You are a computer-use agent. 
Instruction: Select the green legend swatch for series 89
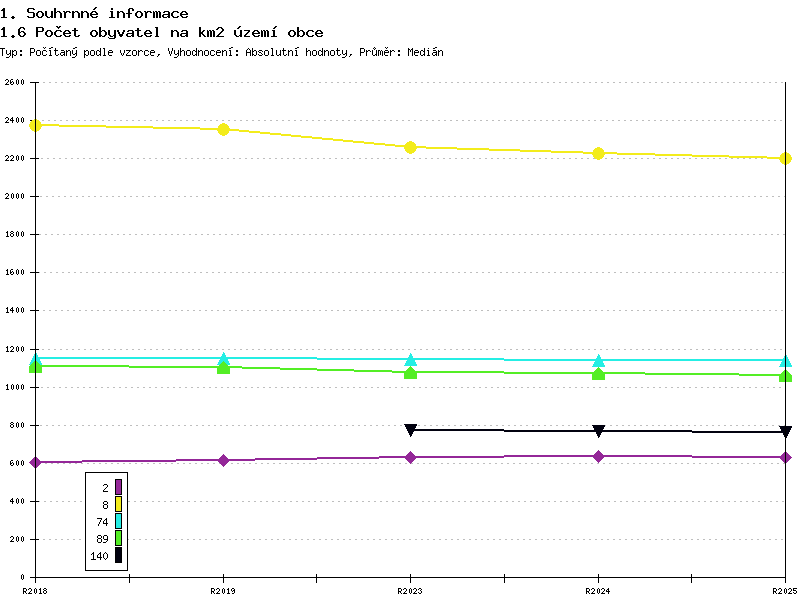pos(118,538)
